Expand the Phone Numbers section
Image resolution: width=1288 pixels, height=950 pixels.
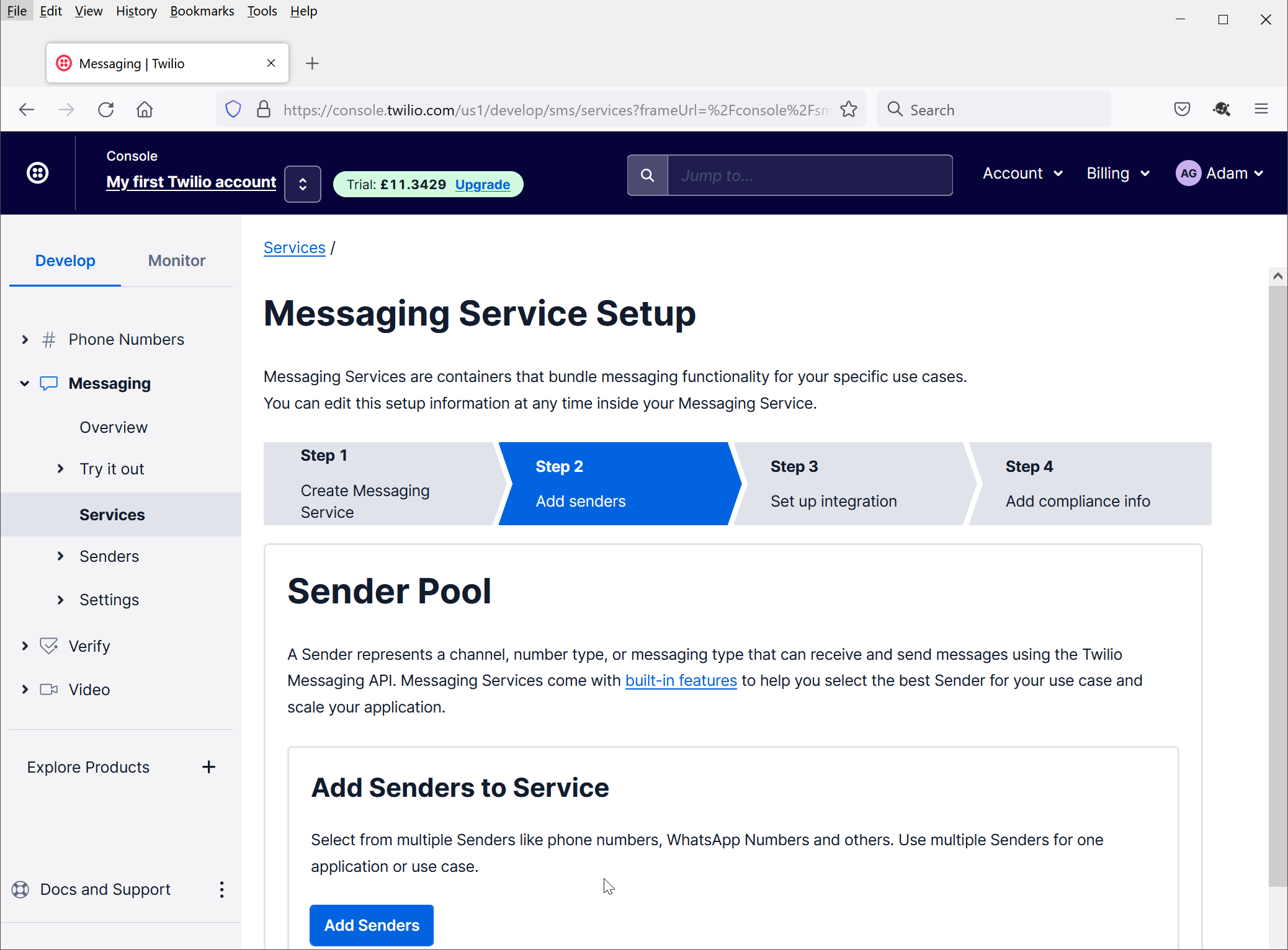coord(25,339)
